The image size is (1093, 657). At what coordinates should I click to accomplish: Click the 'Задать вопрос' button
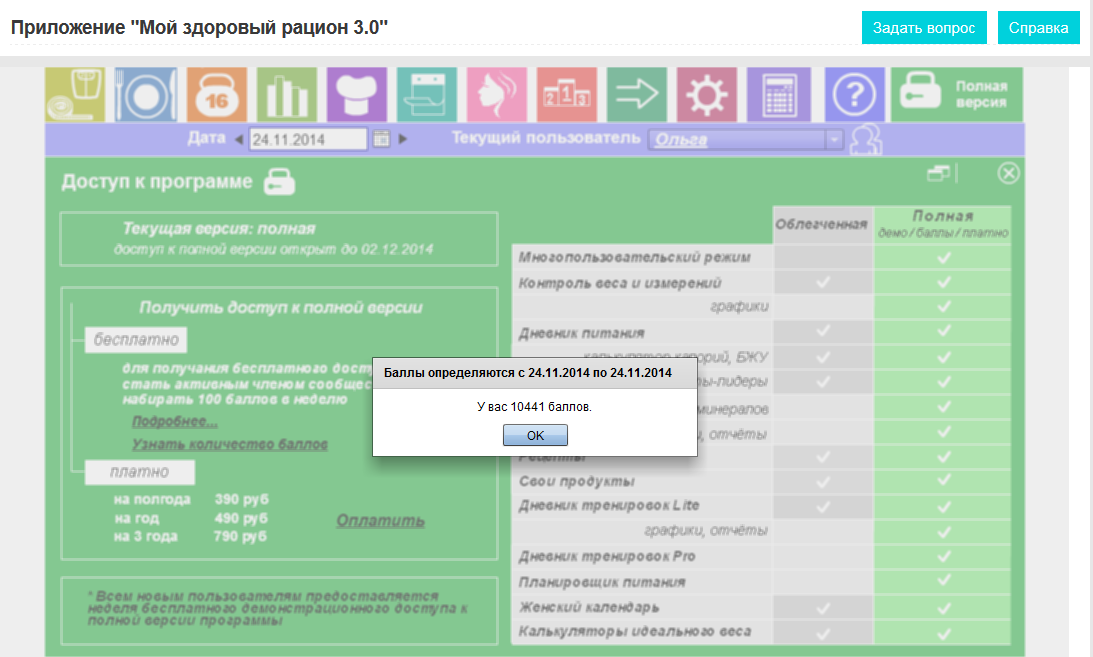[924, 28]
